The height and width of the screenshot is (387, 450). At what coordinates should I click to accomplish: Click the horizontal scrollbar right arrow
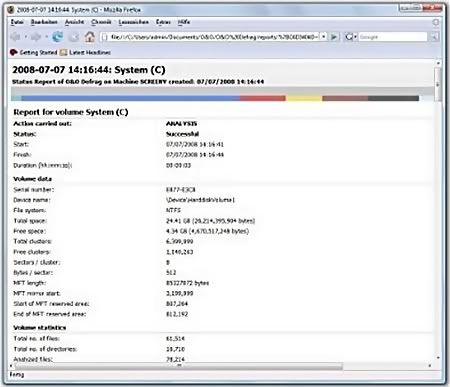(x=430, y=366)
